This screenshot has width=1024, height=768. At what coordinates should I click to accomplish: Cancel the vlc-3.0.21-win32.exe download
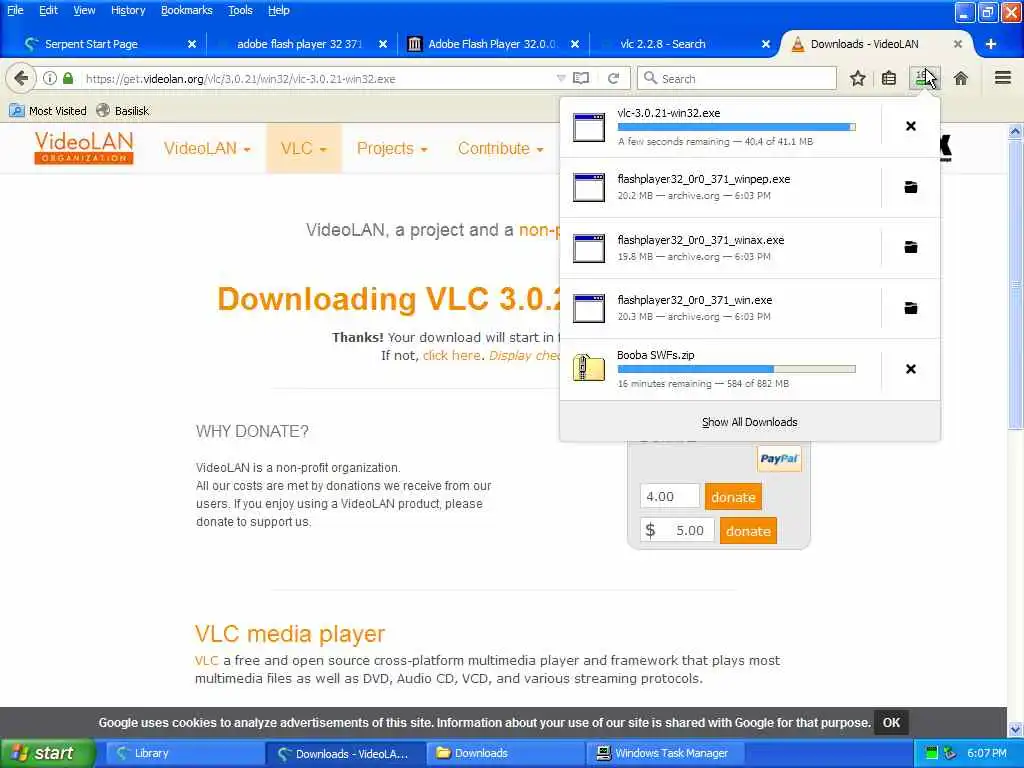point(910,126)
